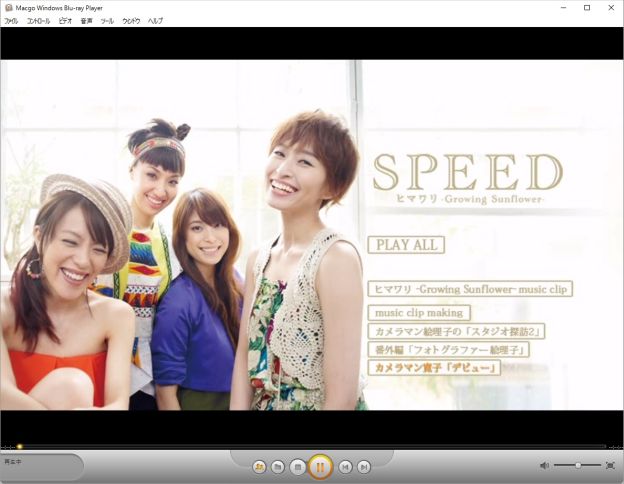Screen dimensions: 624x484
Task: Select highlighted カメラマン寛子「デビュー」 entry
Action: pos(434,368)
